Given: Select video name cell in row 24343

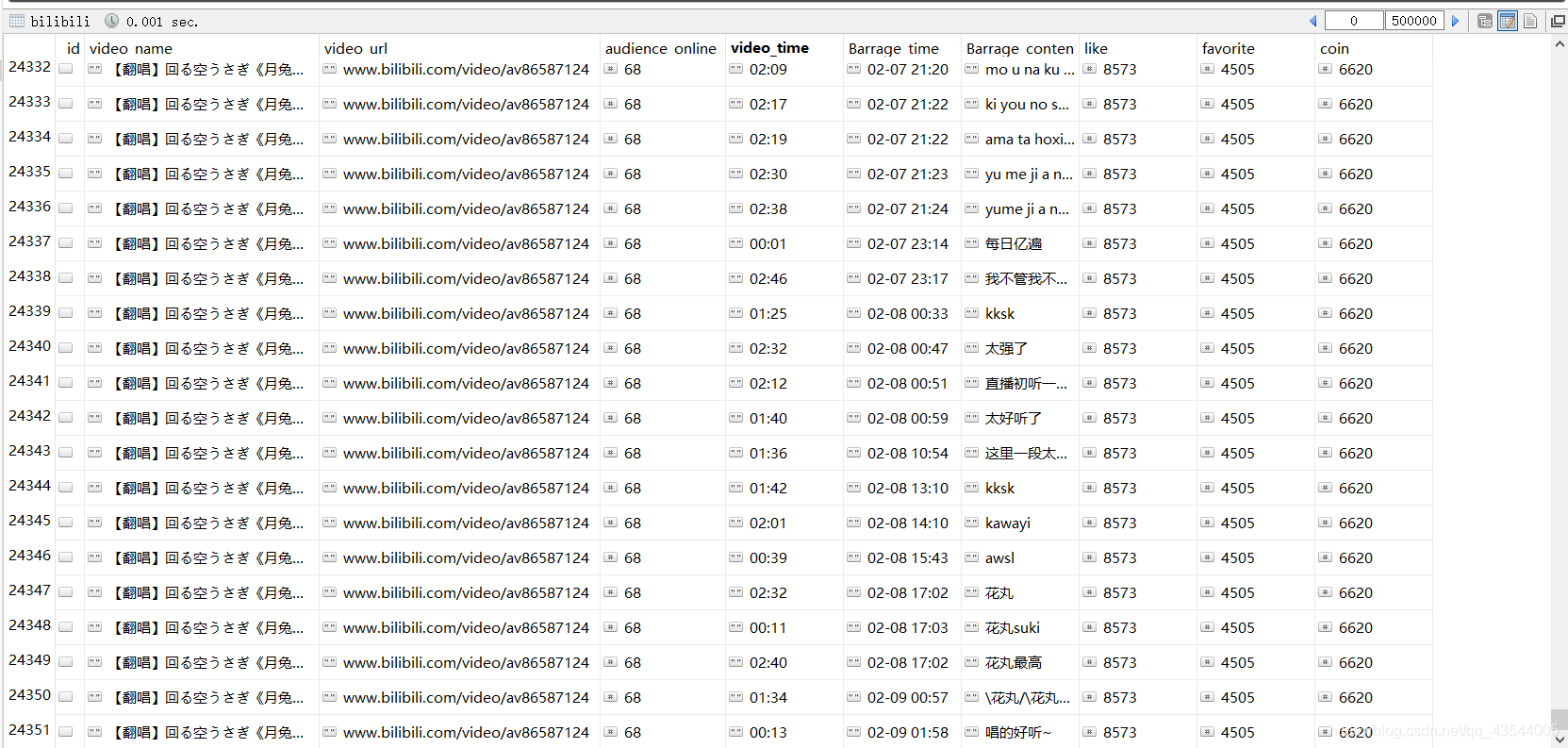Looking at the screenshot, I should pos(208,454).
